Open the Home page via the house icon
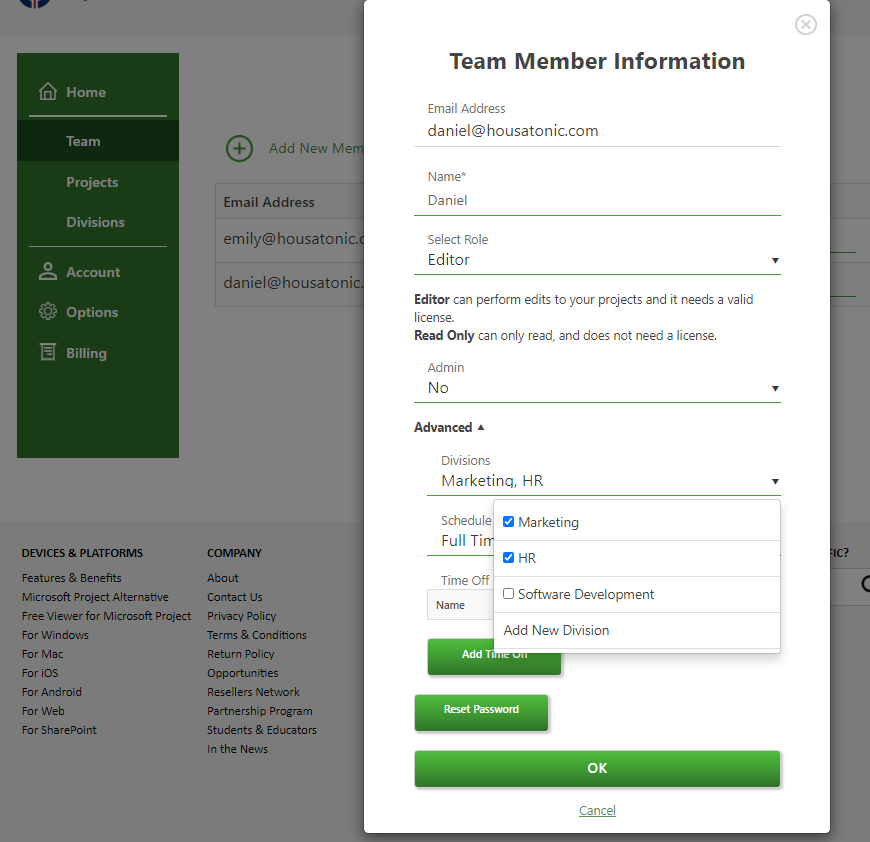This screenshot has height=842, width=870. click(x=47, y=91)
